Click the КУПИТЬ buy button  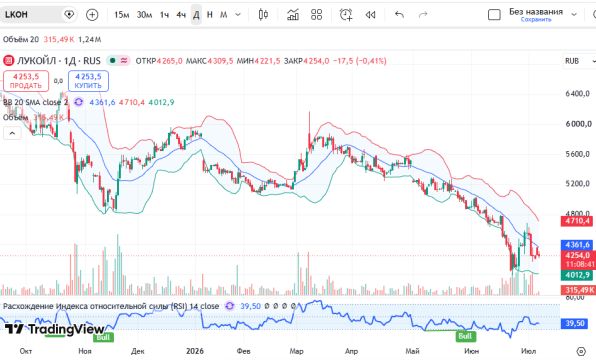[88, 81]
